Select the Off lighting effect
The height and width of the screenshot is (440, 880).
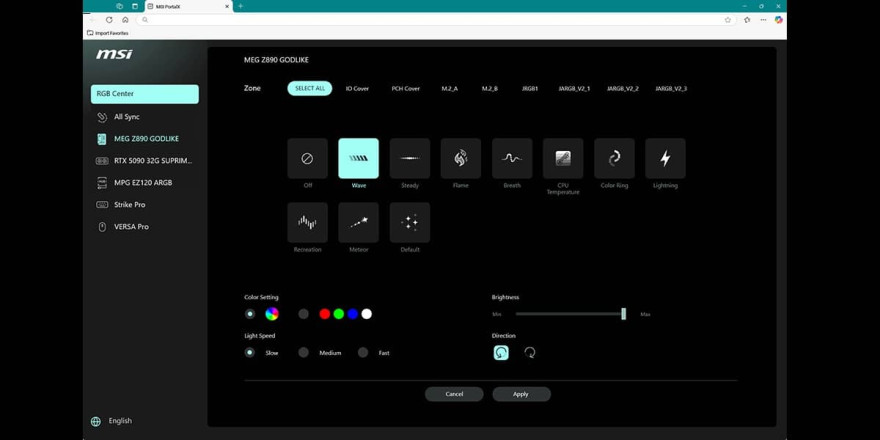click(x=308, y=158)
